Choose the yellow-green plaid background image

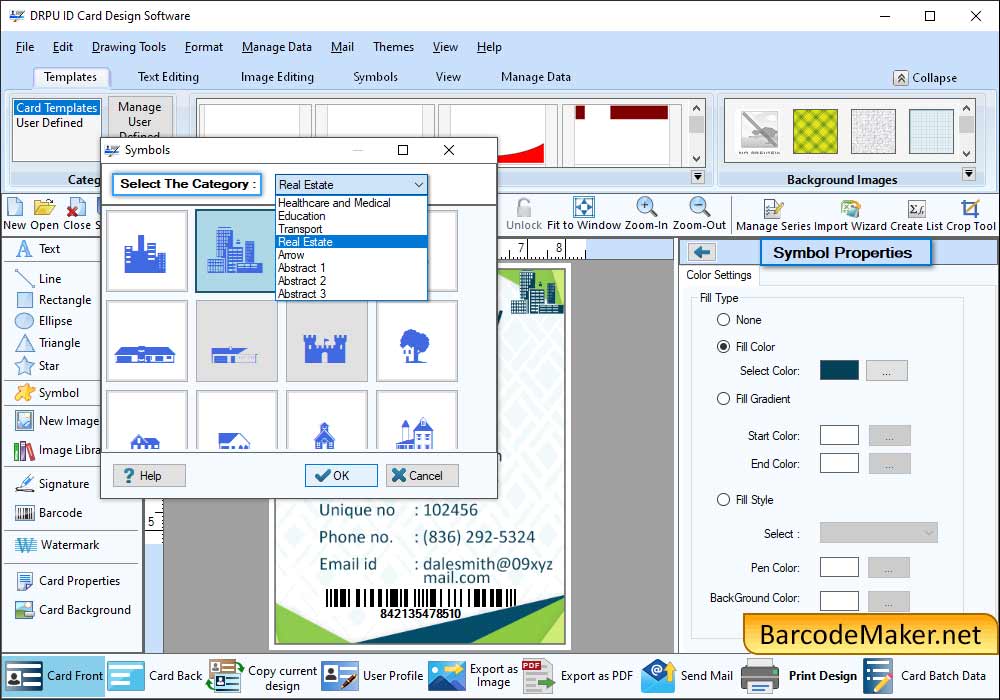point(815,131)
